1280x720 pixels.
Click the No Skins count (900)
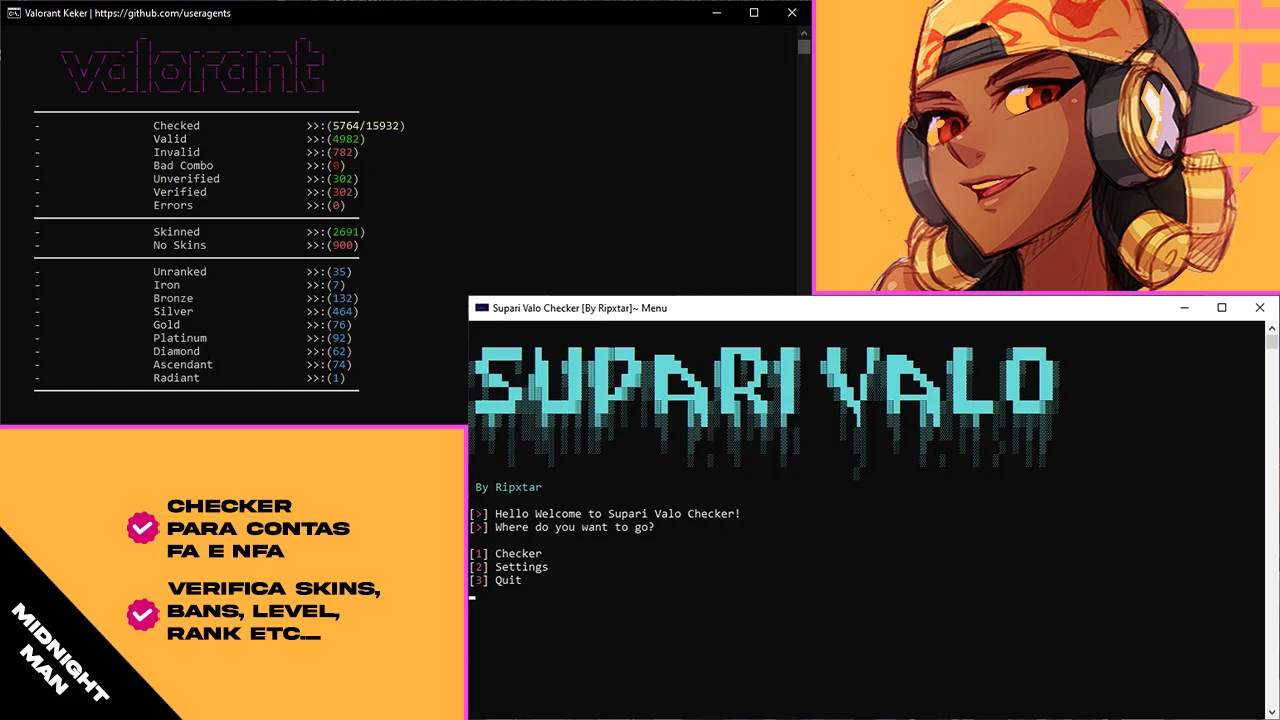342,245
